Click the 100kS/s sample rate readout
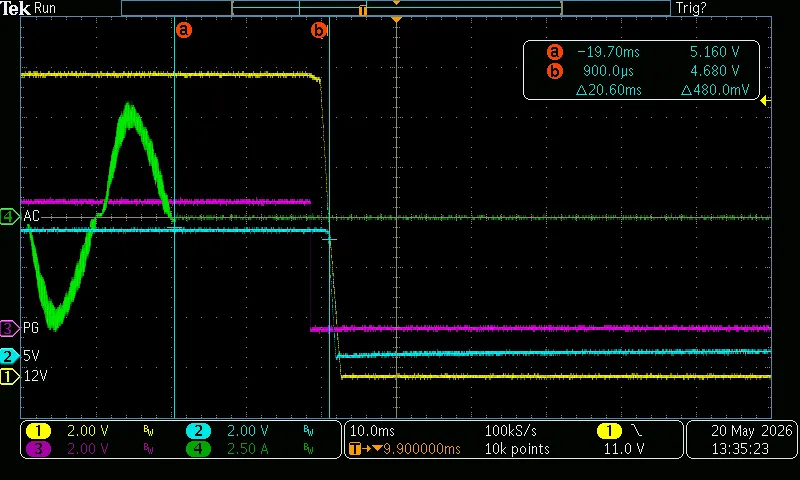This screenshot has width=800, height=480. tap(510, 431)
